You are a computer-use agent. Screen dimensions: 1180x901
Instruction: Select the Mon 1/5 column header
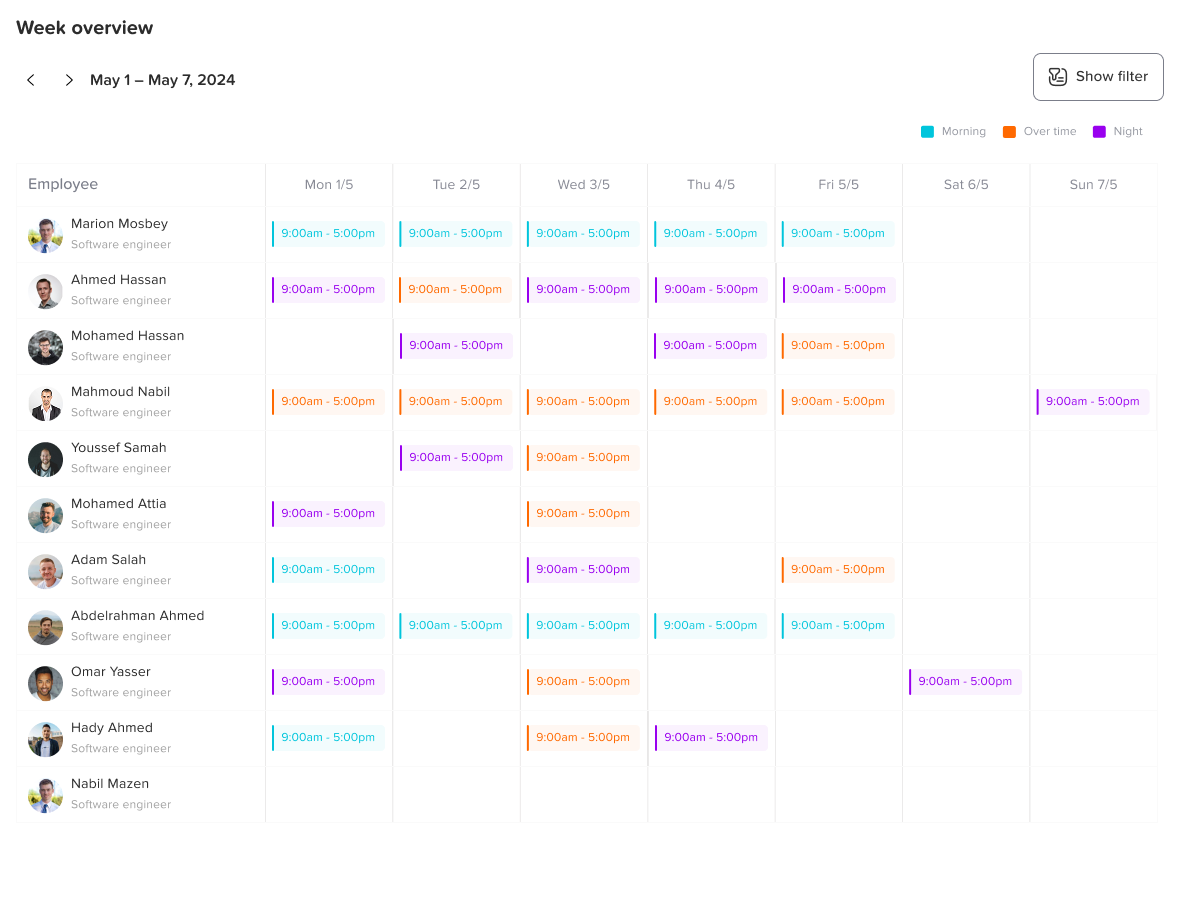tap(329, 185)
